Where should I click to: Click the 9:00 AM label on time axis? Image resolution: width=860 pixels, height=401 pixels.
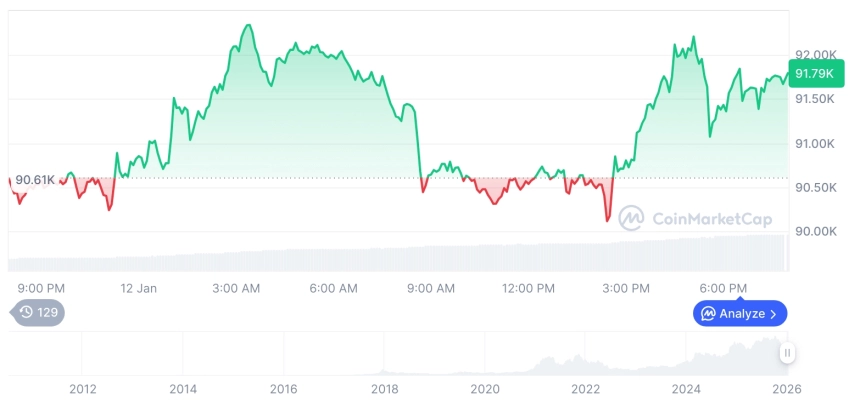pos(431,288)
